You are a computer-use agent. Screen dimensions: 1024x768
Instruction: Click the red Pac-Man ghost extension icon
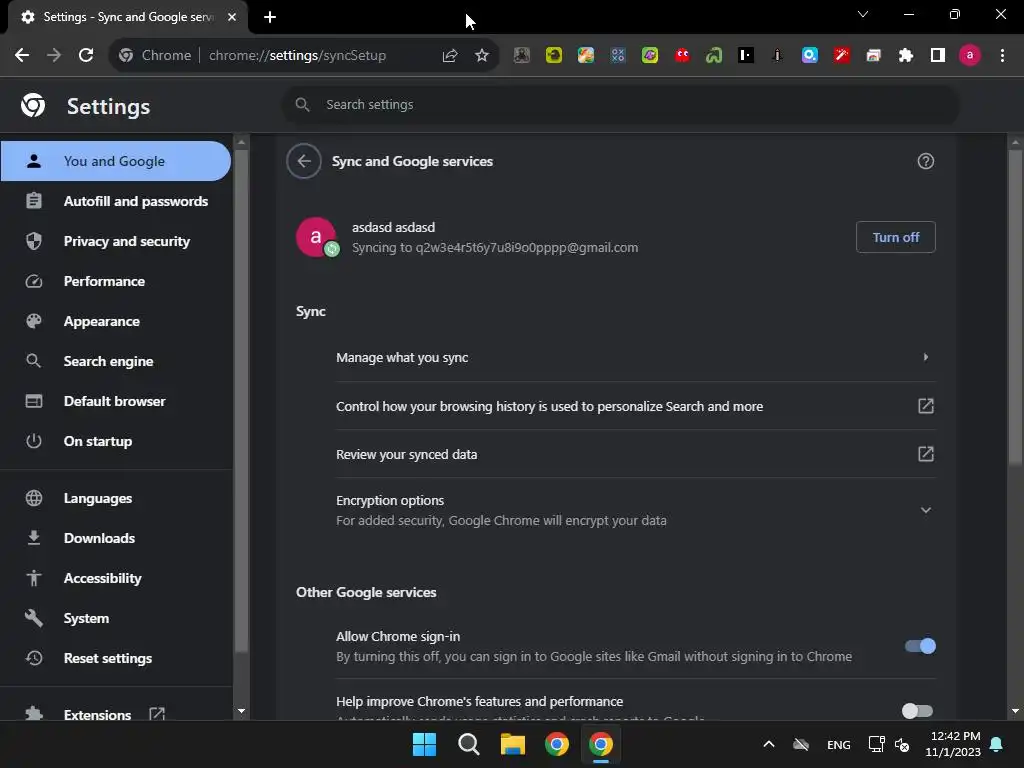(x=682, y=56)
